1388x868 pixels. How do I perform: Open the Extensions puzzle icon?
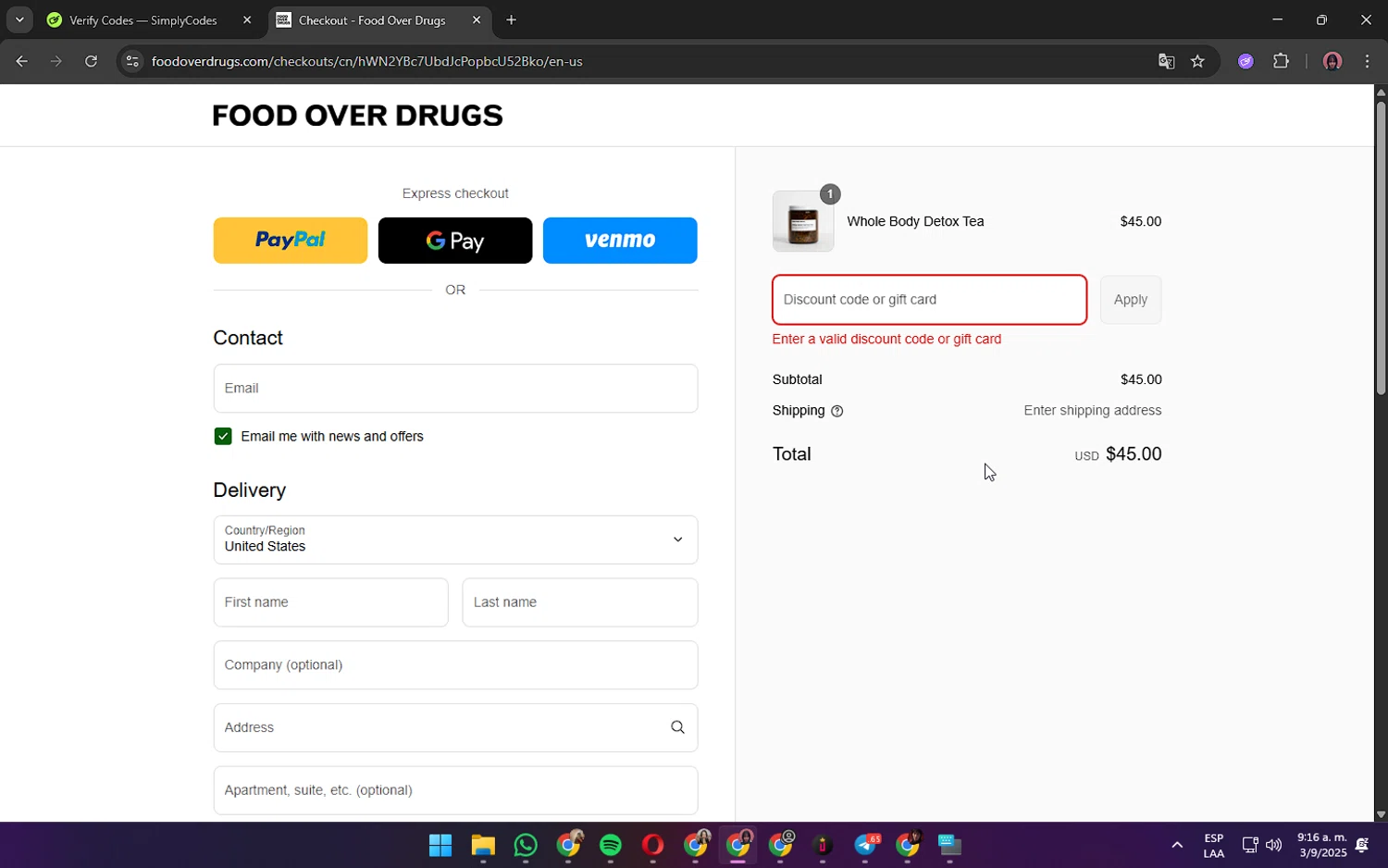coord(1281,61)
